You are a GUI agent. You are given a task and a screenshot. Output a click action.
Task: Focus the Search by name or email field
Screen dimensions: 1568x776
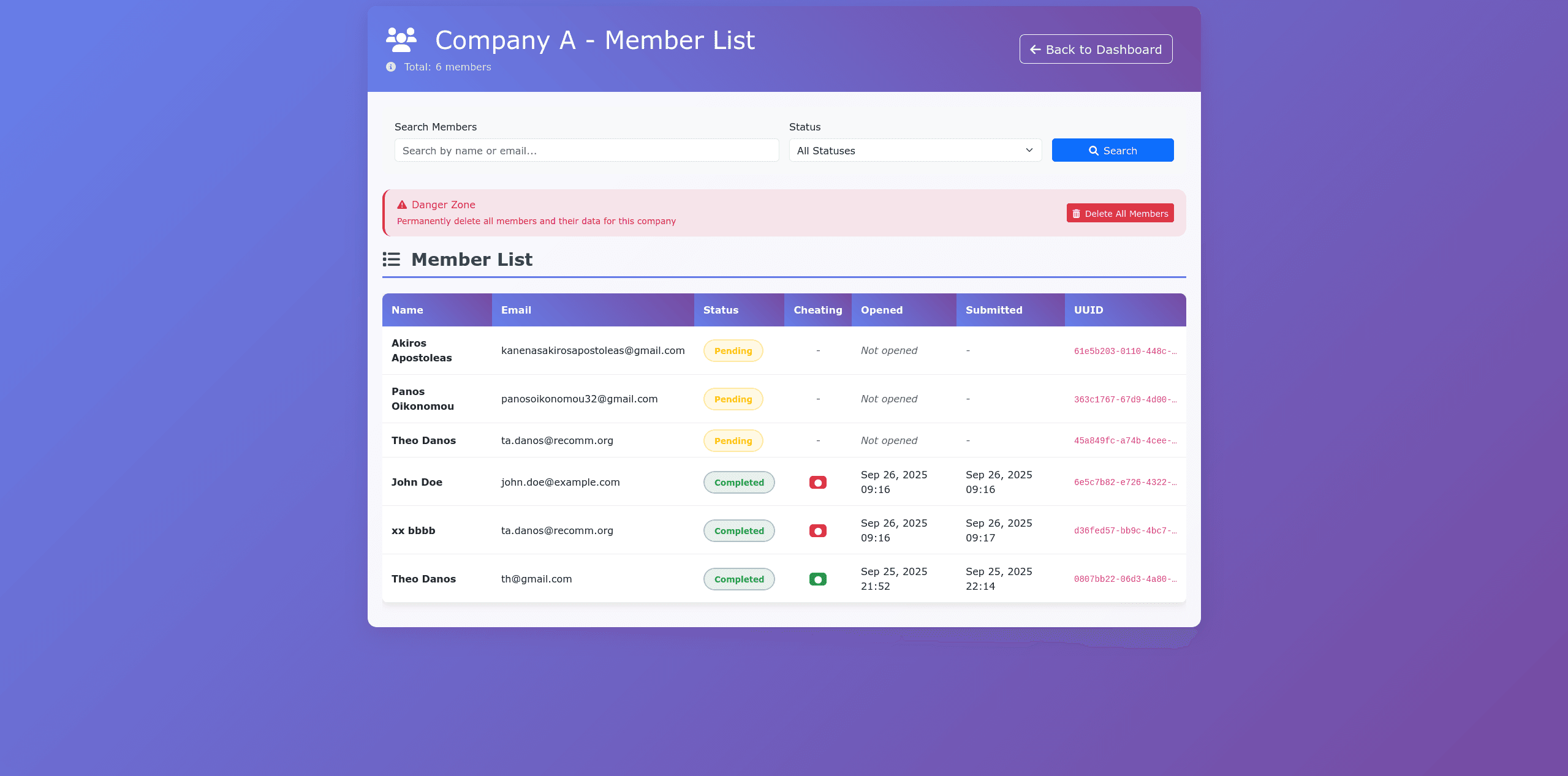[x=586, y=151]
